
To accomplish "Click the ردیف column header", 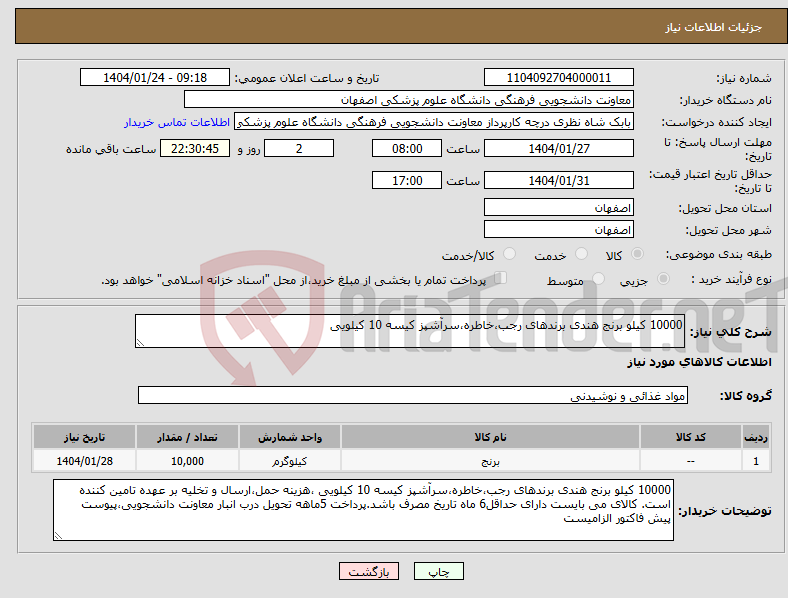I will click(756, 437).
